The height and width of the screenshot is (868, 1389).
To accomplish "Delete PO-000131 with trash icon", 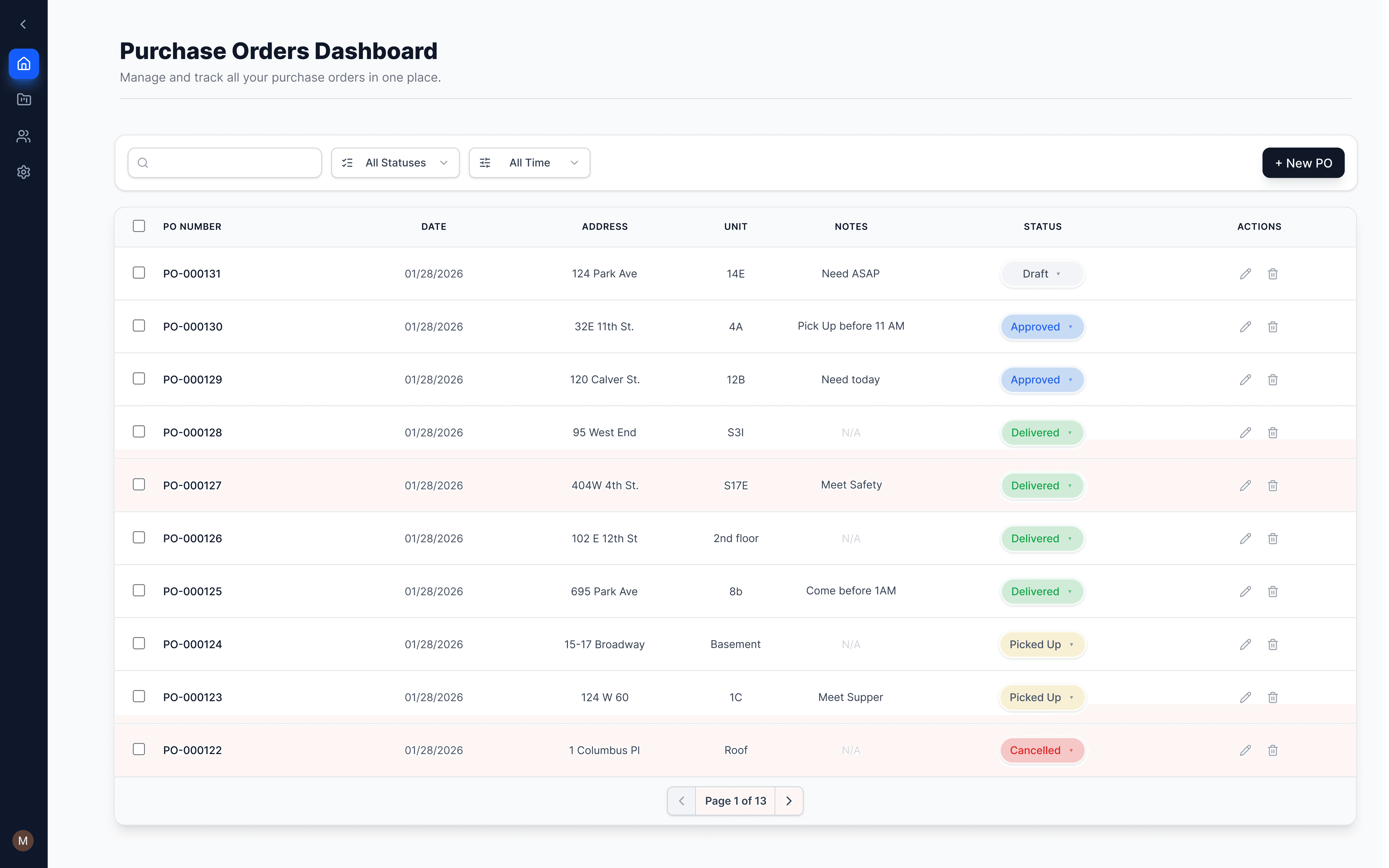I will (x=1273, y=274).
